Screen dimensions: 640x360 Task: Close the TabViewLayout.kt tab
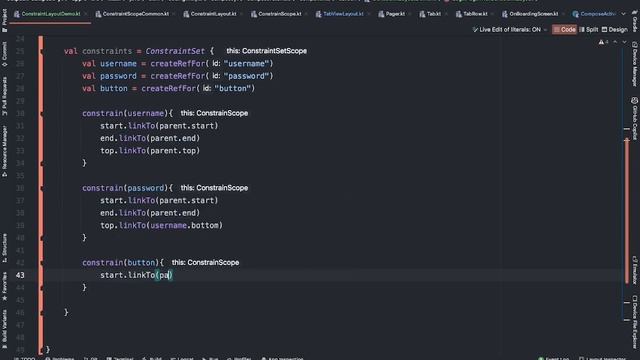coord(368,14)
